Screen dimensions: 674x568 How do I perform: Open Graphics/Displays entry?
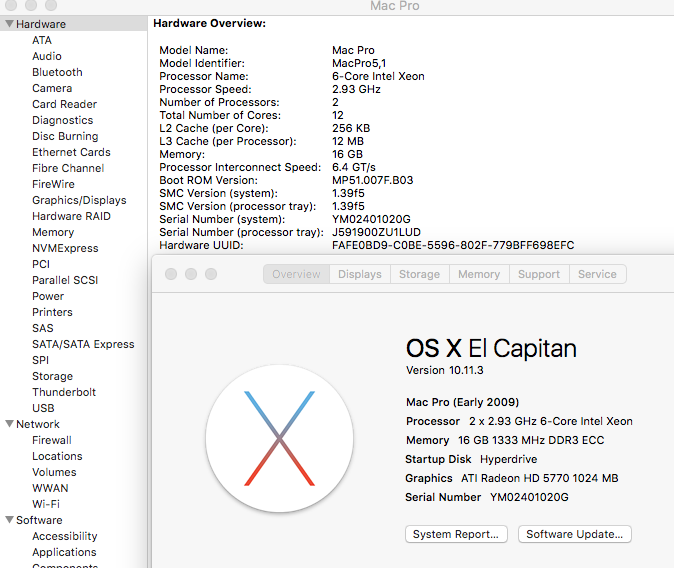(79, 200)
